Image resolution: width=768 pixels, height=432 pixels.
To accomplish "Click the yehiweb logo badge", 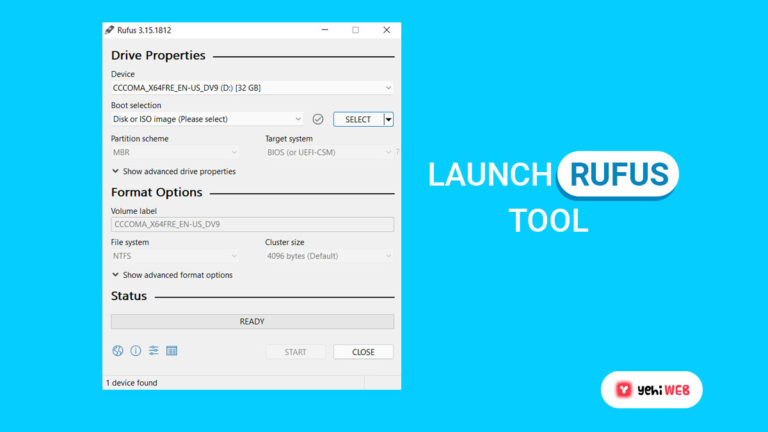I will (651, 390).
